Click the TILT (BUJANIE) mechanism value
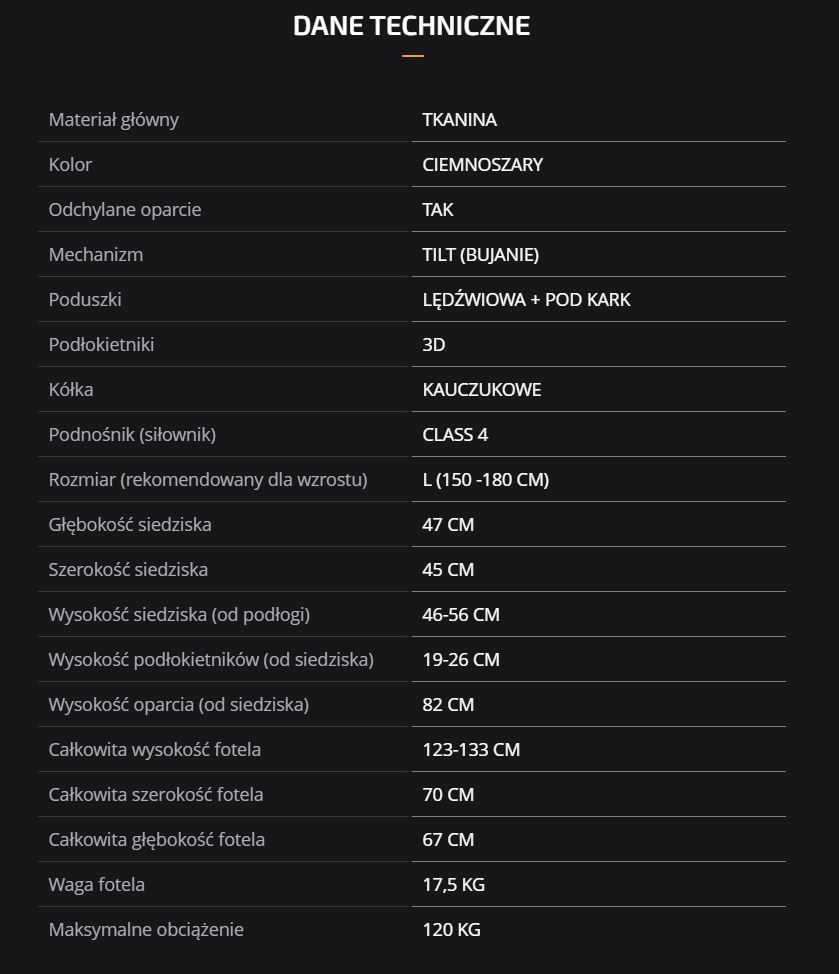 [x=480, y=255]
